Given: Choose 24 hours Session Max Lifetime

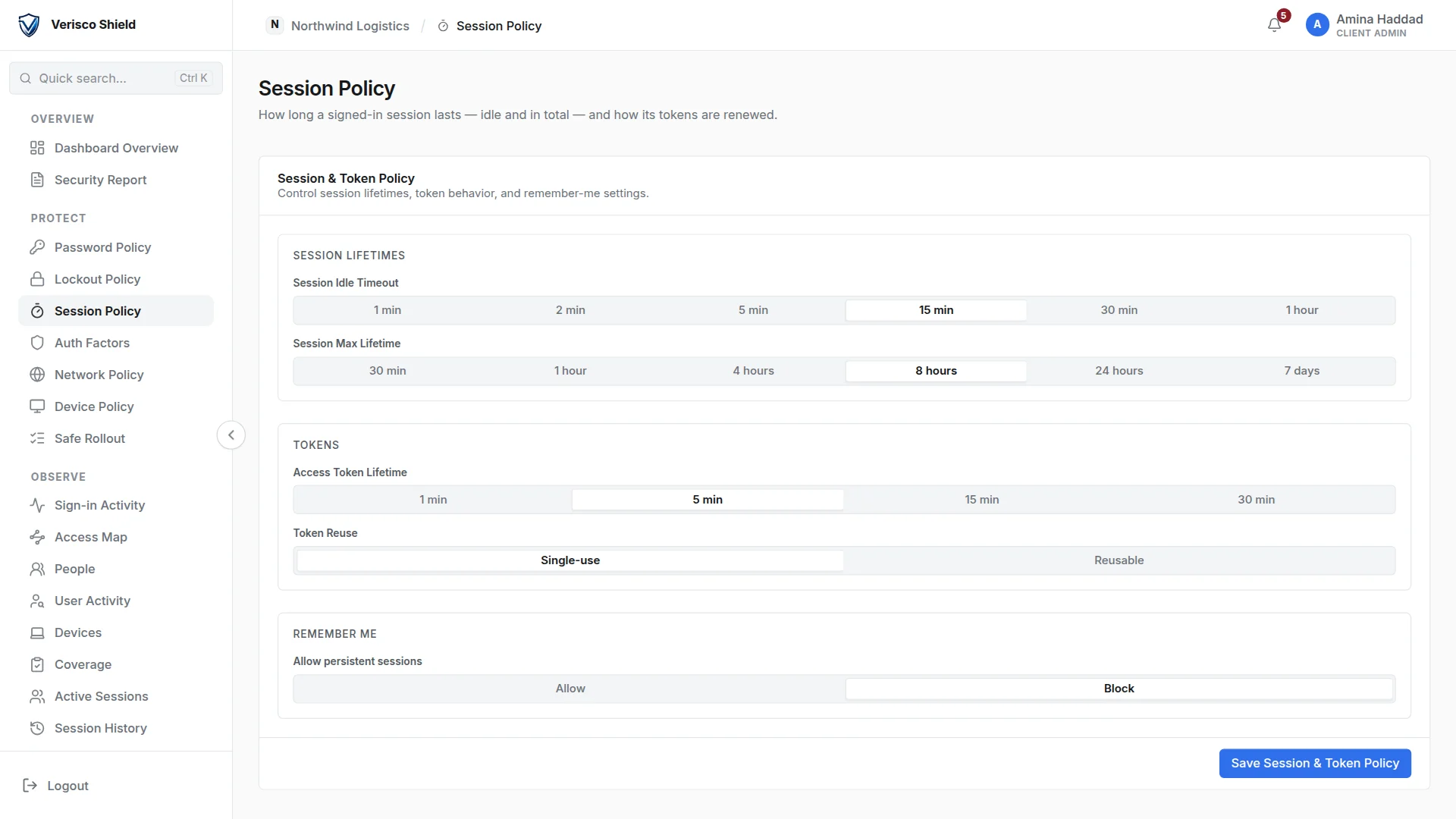Looking at the screenshot, I should point(1119,371).
